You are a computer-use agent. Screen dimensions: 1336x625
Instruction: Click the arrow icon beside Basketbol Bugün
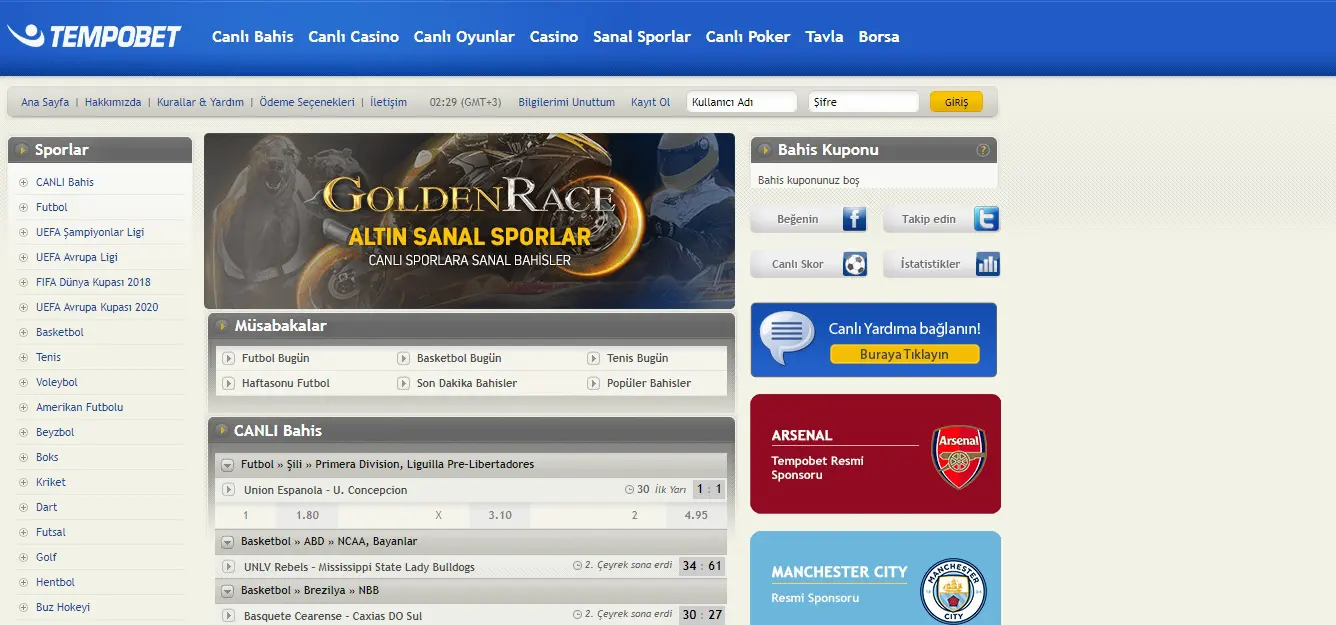point(404,358)
